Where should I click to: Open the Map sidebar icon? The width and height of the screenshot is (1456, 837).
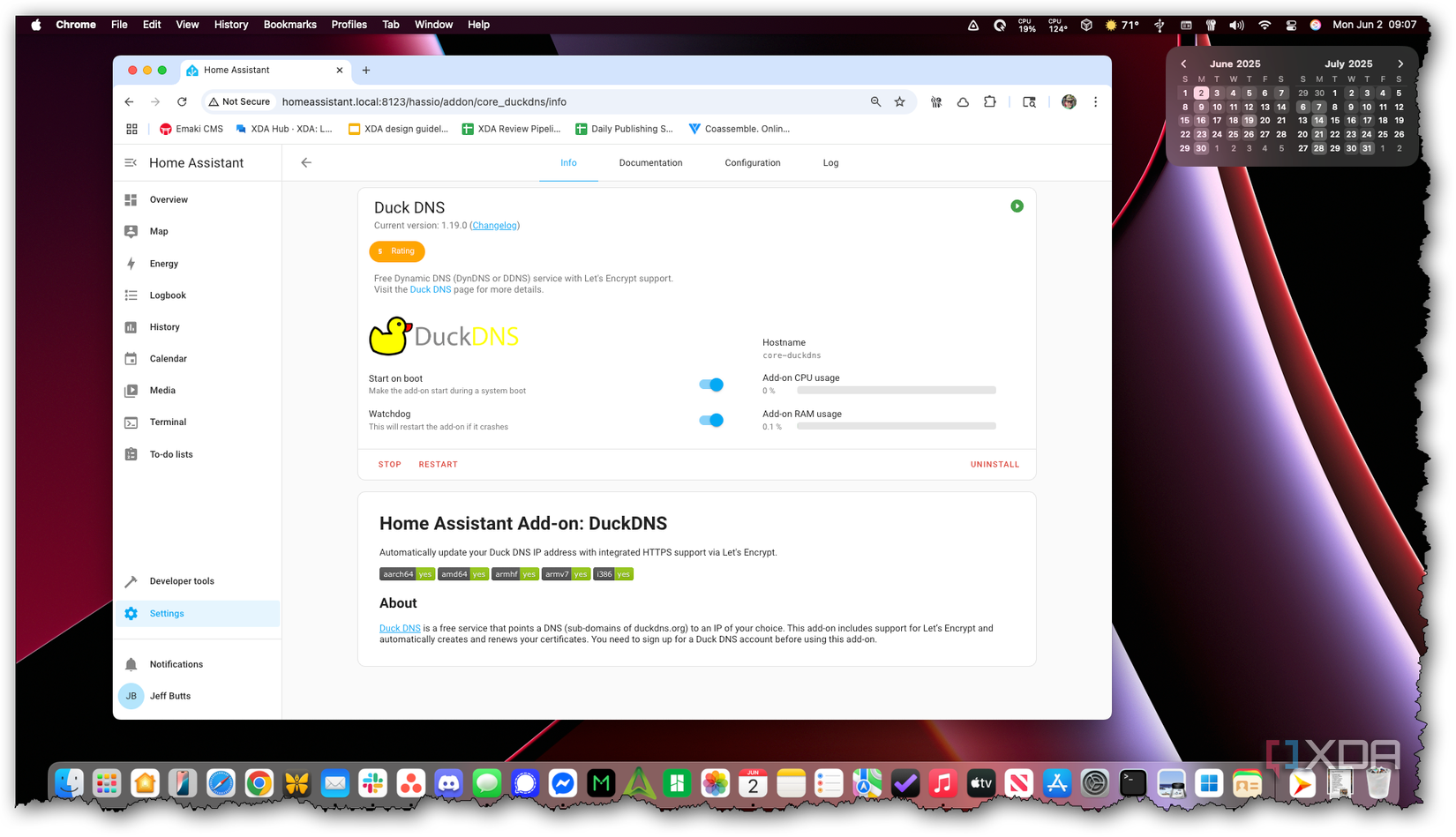point(131,232)
